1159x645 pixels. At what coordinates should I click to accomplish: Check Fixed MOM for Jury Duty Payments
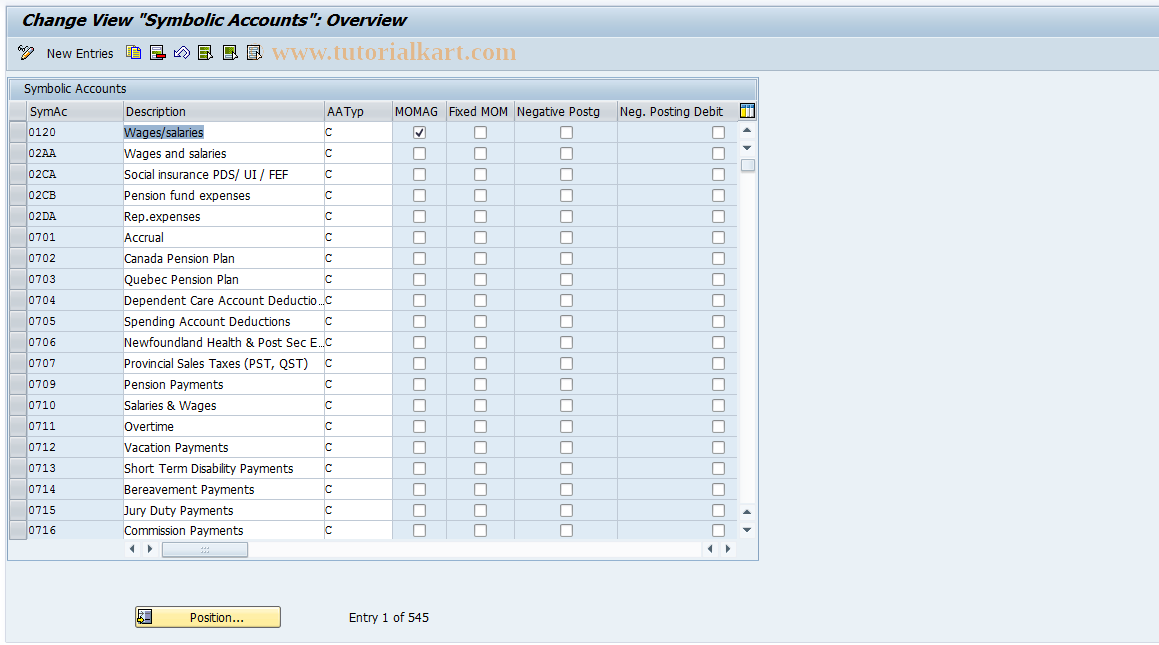[x=480, y=511]
